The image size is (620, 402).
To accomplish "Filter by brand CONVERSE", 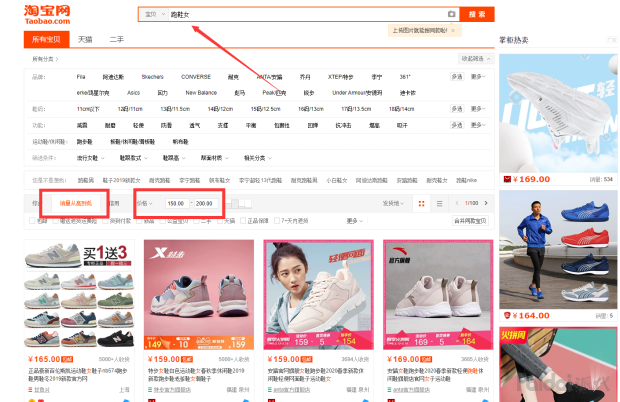I will click(x=196, y=77).
